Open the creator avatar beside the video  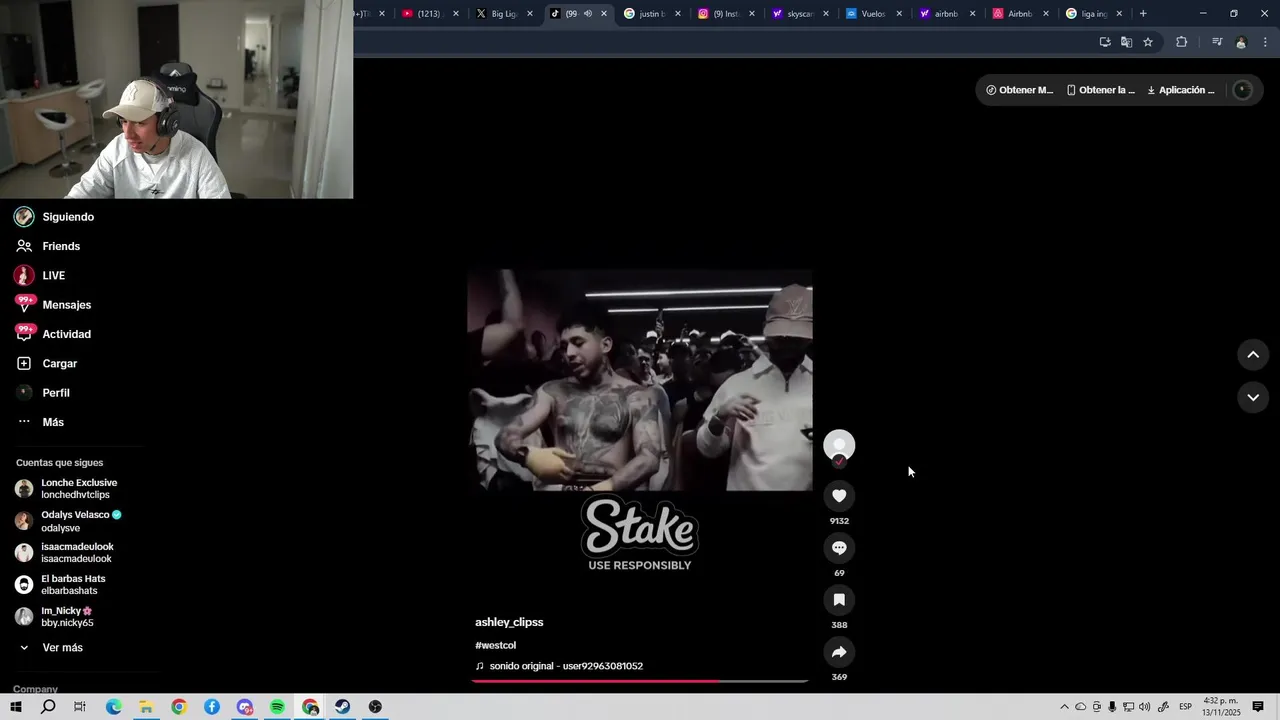click(x=839, y=445)
